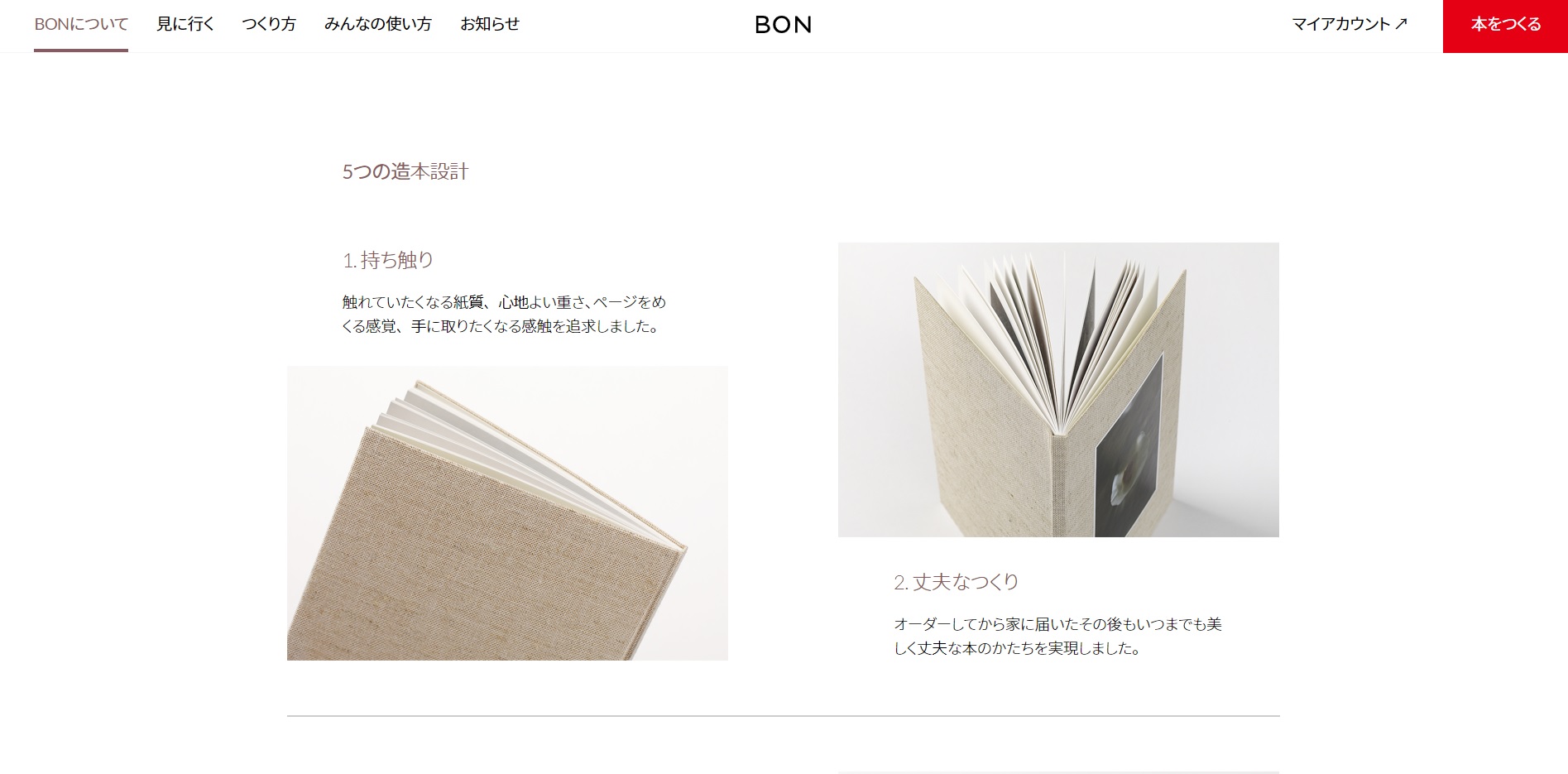The height and width of the screenshot is (774, 1568).
Task: Open the upright standing book photo
Action: coord(1058,390)
